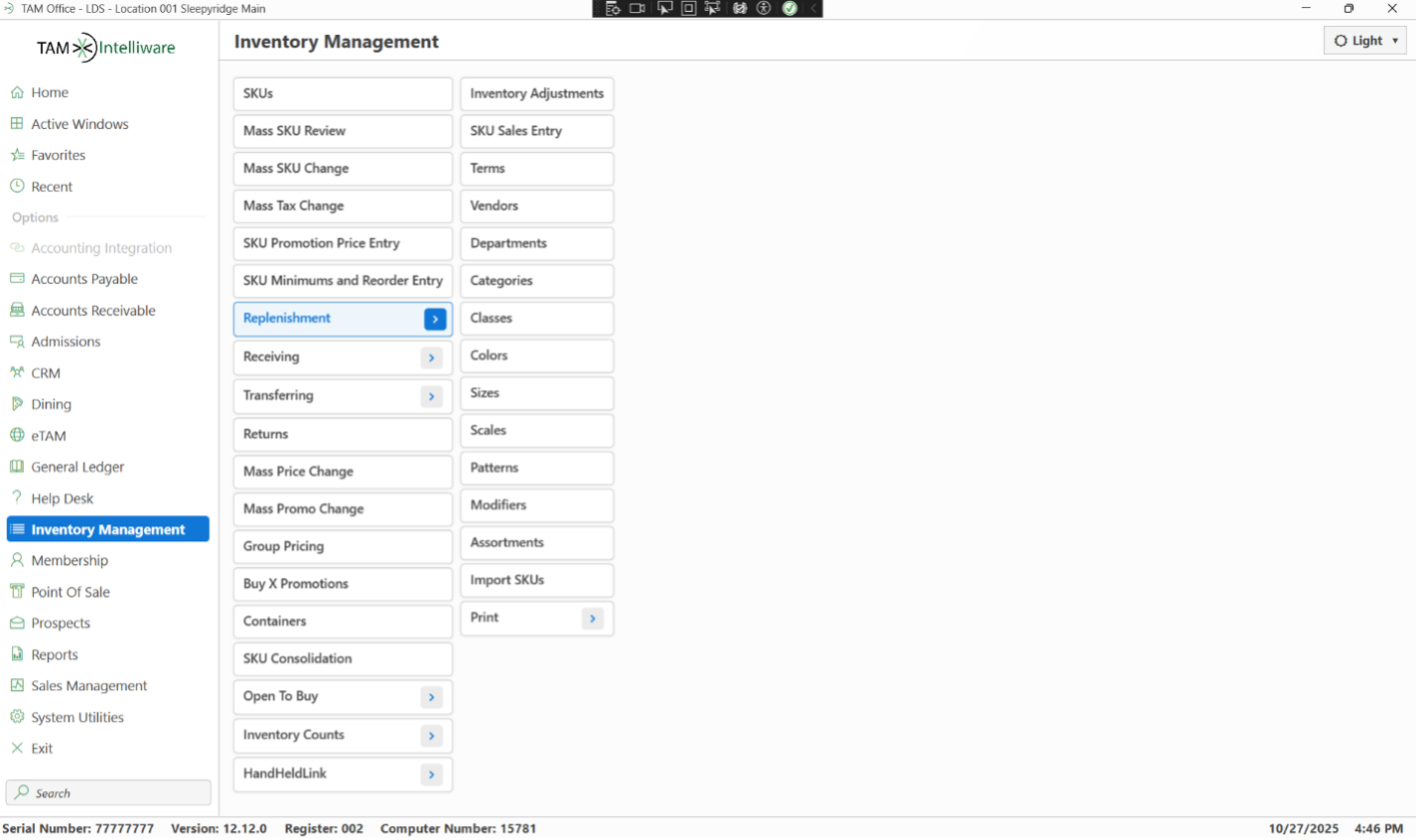The width and height of the screenshot is (1420, 840).
Task: Click the Import SKUs button
Action: point(536,580)
